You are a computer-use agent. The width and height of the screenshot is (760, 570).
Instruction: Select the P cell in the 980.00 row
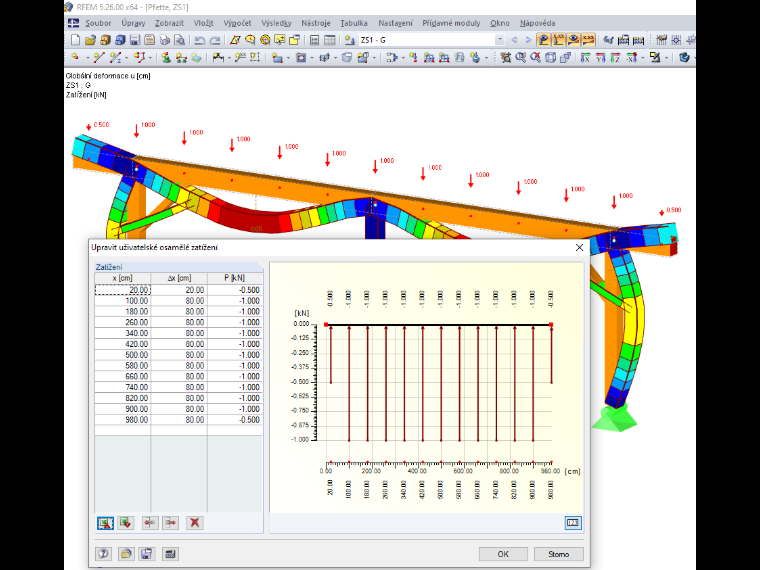tap(235, 420)
